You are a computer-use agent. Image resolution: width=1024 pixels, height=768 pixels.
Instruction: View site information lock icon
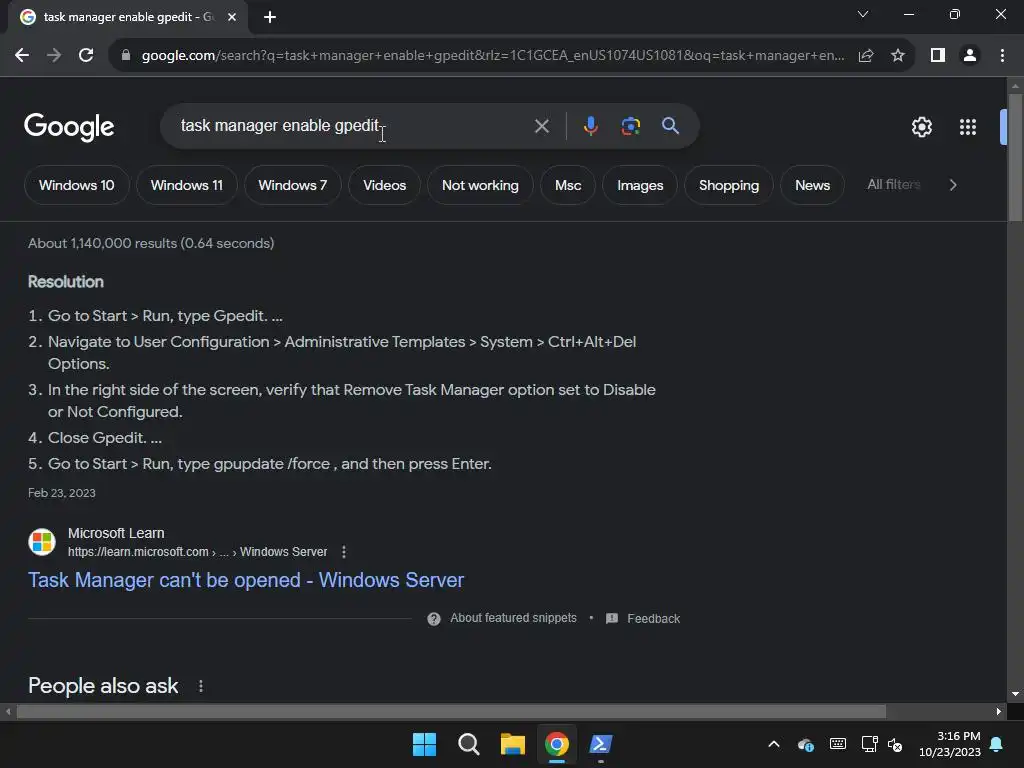click(x=126, y=56)
